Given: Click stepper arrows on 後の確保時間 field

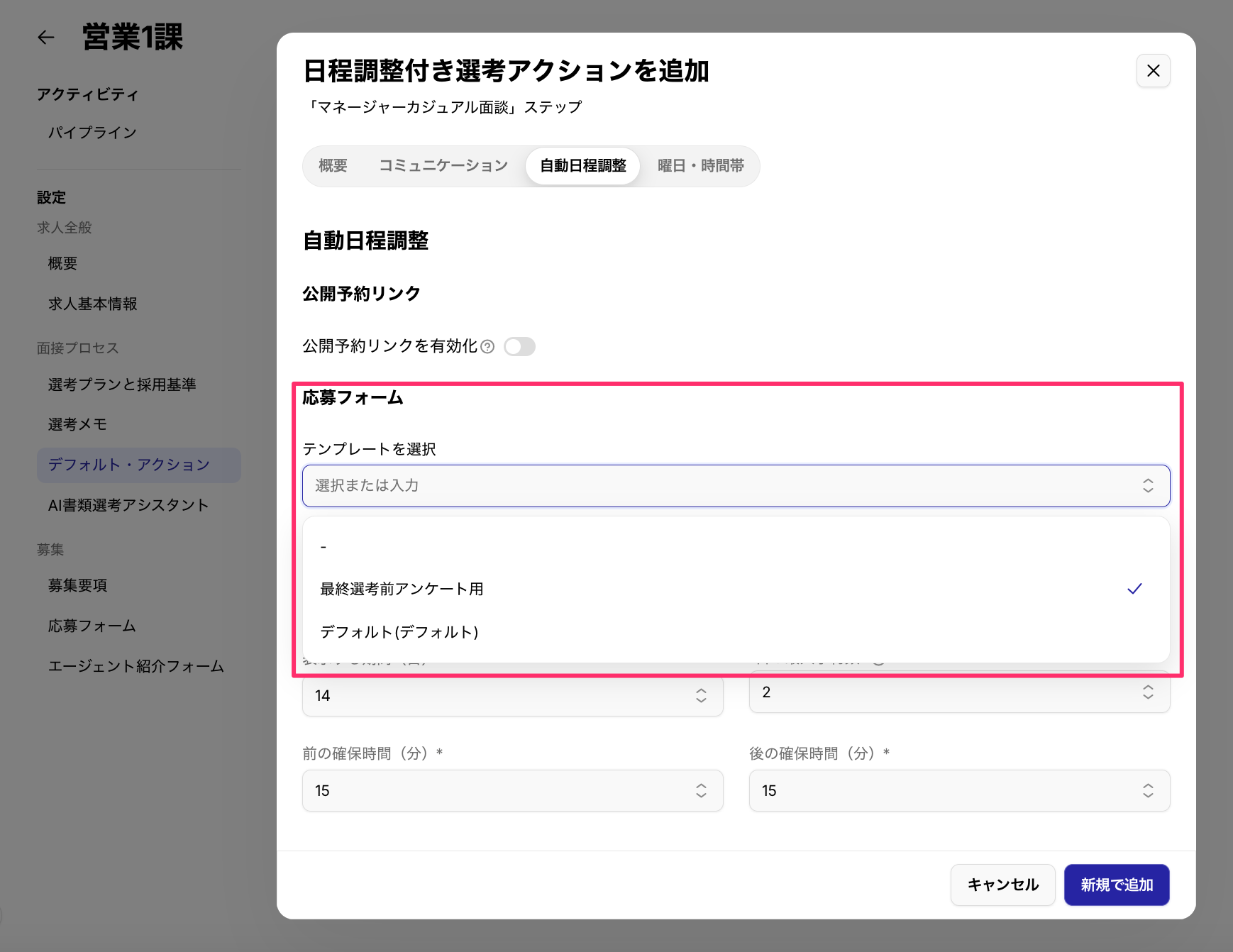Looking at the screenshot, I should pos(1147,791).
